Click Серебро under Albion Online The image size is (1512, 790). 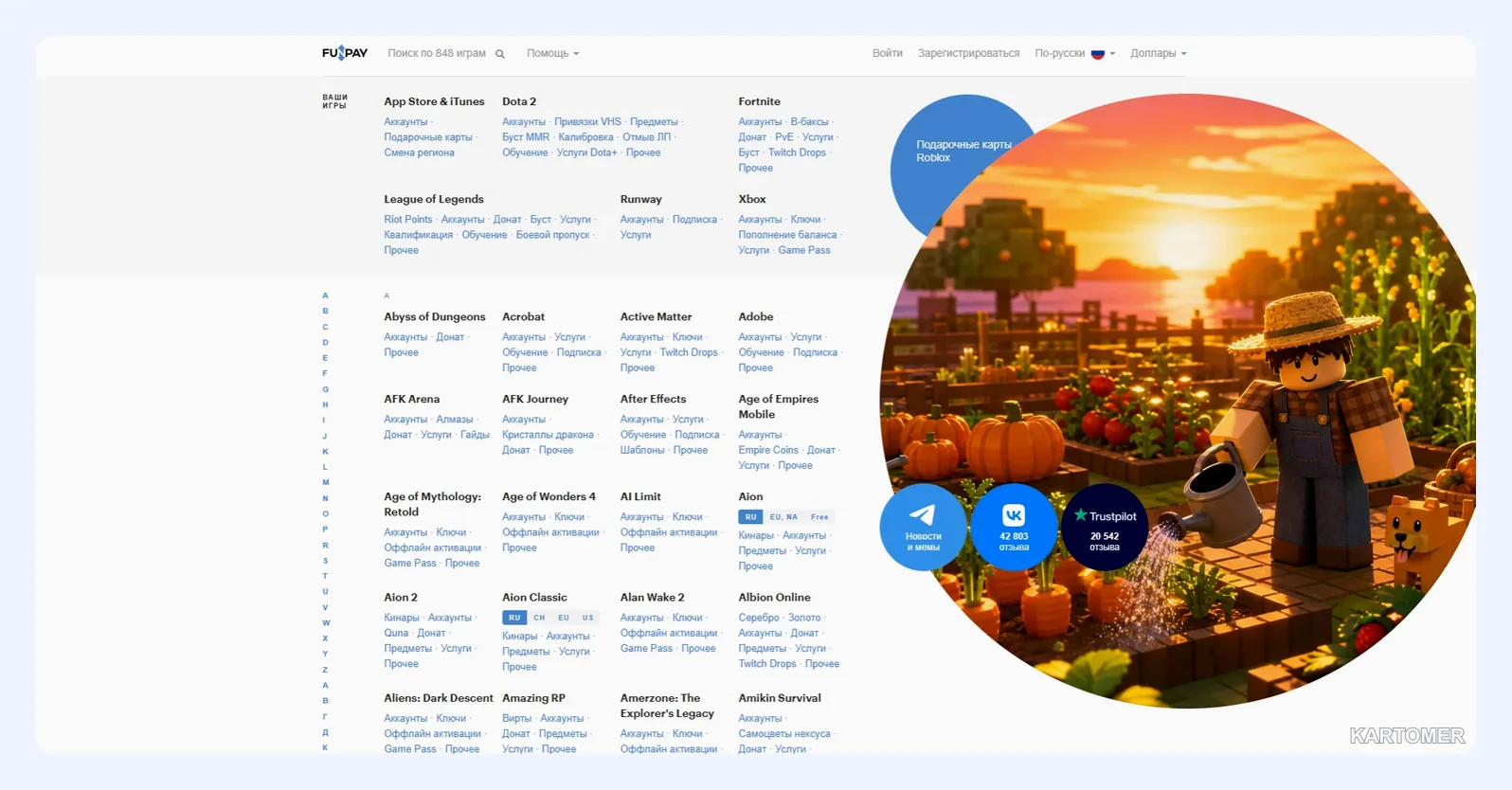[x=759, y=618]
